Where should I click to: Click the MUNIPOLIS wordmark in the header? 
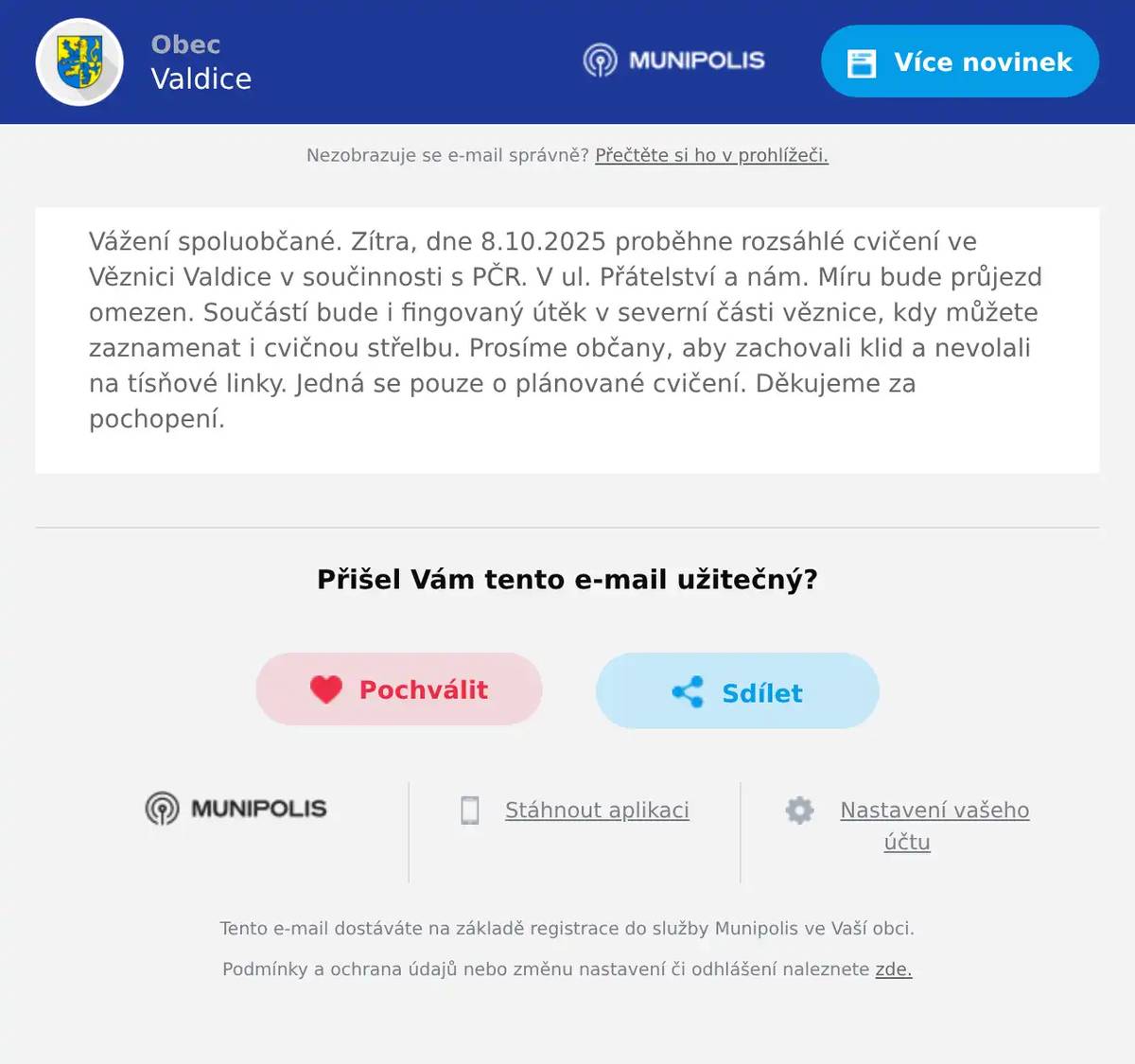point(697,61)
